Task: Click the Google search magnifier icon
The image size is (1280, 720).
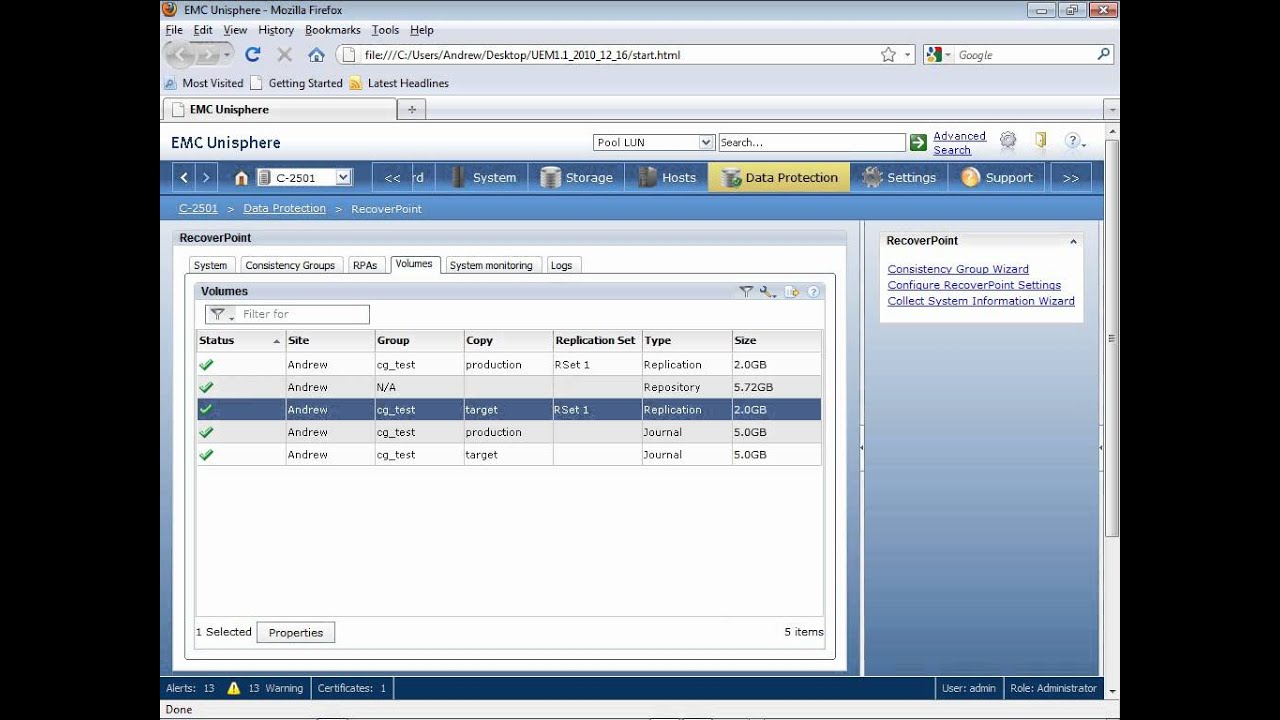Action: [1103, 54]
